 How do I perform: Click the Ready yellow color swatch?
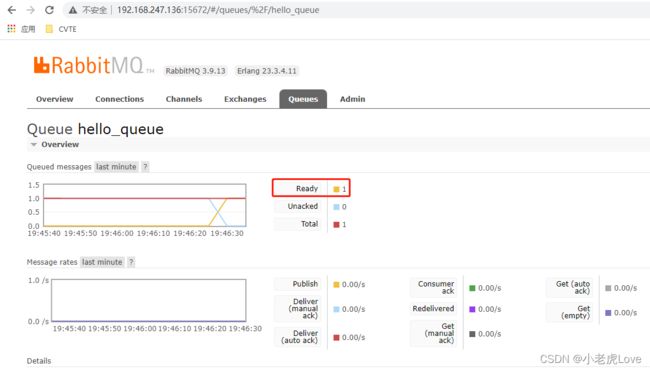(336, 189)
